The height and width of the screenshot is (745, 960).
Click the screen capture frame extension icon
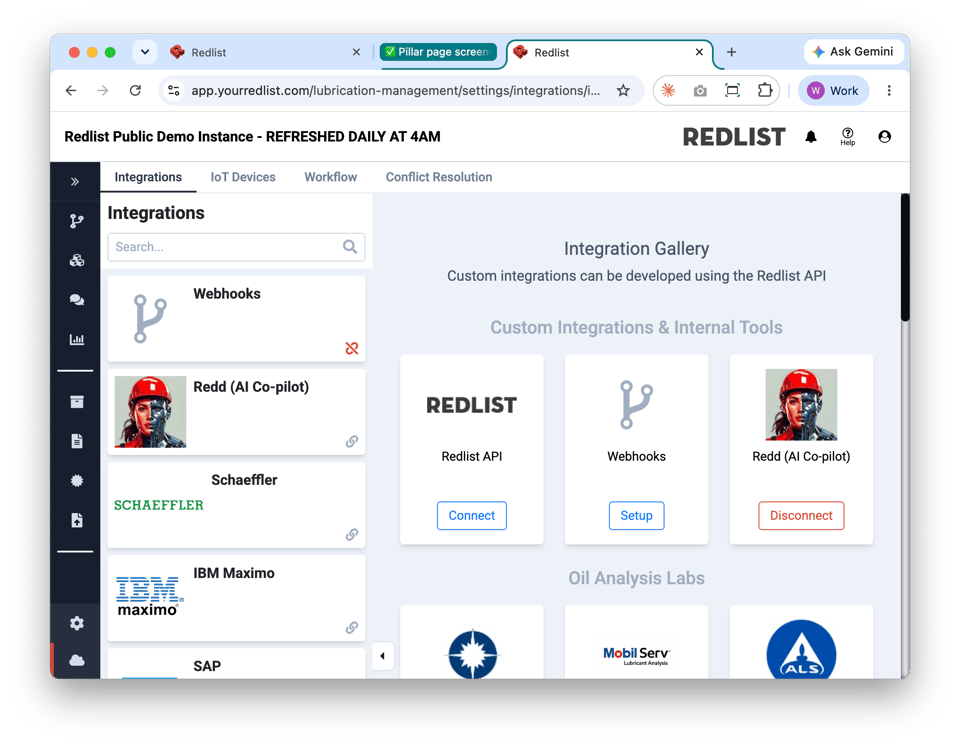coord(732,91)
